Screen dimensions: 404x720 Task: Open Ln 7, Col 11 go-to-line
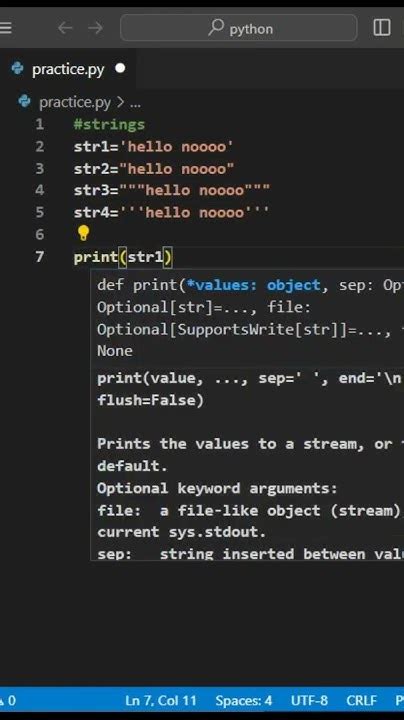click(161, 700)
